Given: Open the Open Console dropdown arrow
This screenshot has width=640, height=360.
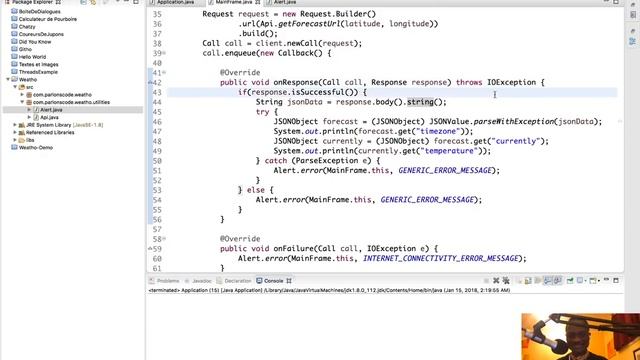Looking at the screenshot, I should (598, 281).
